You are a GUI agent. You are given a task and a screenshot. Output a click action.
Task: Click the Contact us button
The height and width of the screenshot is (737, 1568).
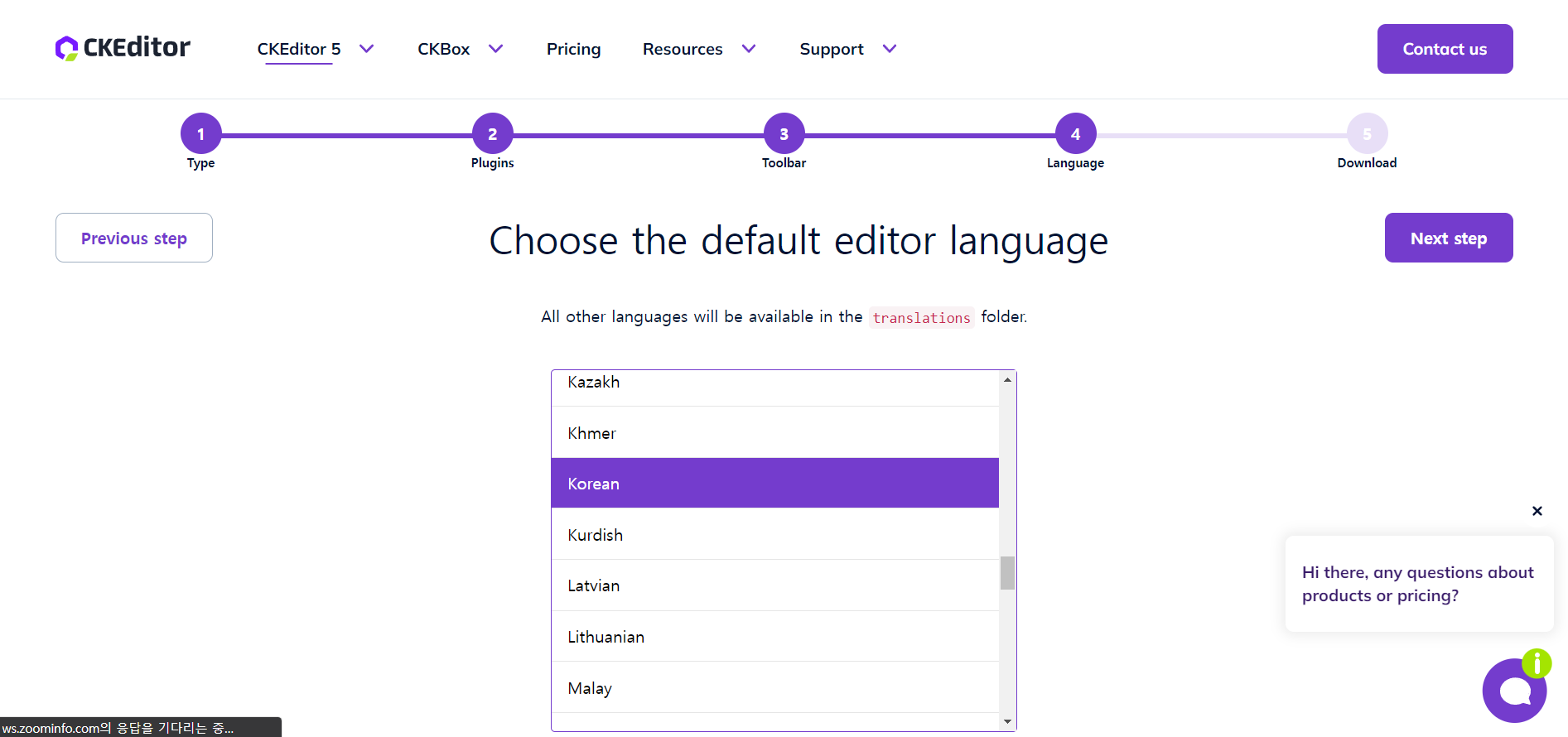tap(1445, 49)
